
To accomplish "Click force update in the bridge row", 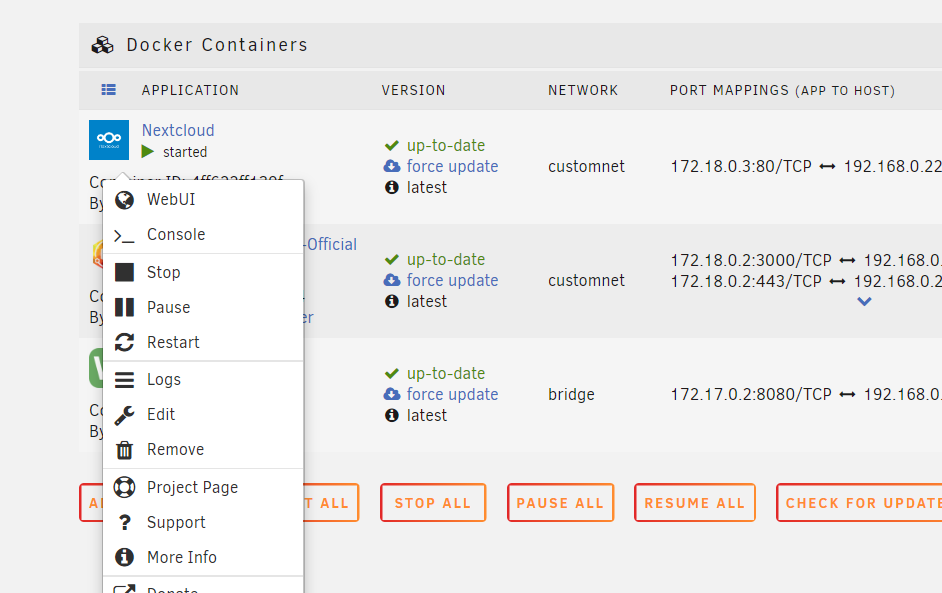I will pyautogui.click(x=452, y=395).
